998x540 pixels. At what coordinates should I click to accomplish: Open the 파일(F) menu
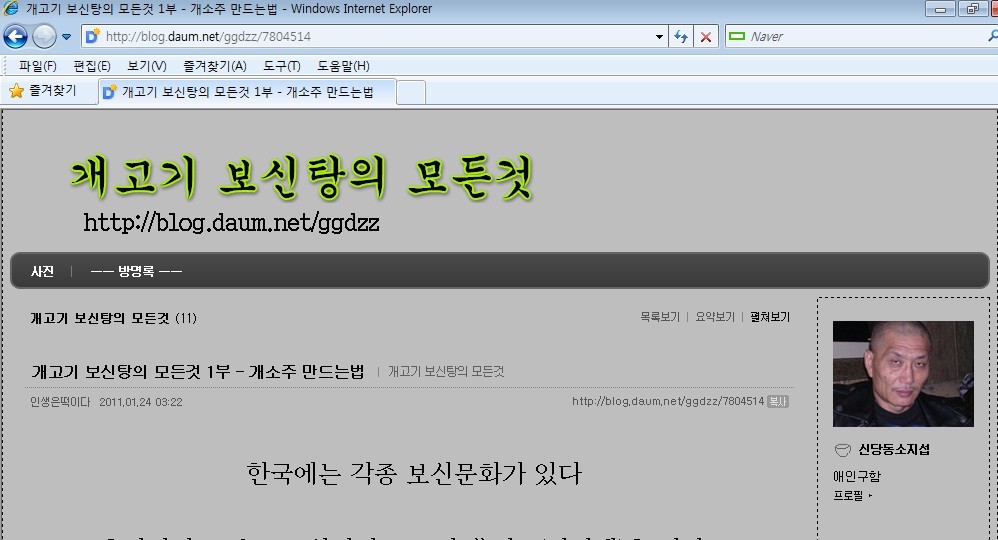[x=38, y=66]
